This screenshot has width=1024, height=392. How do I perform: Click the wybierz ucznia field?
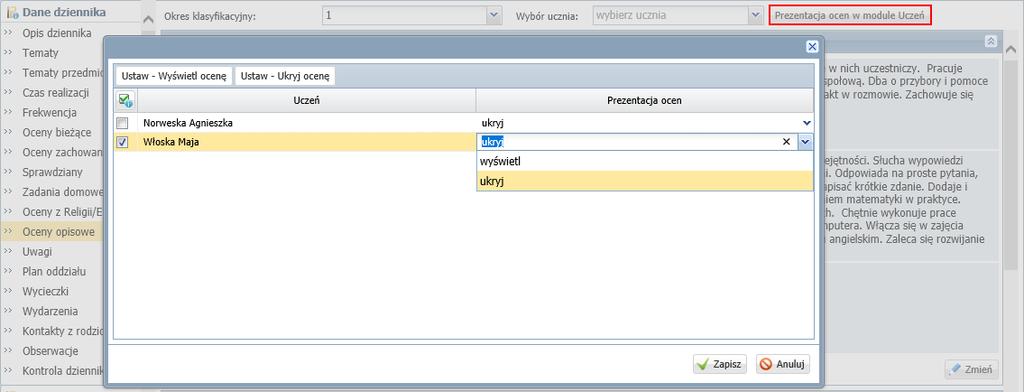670,15
